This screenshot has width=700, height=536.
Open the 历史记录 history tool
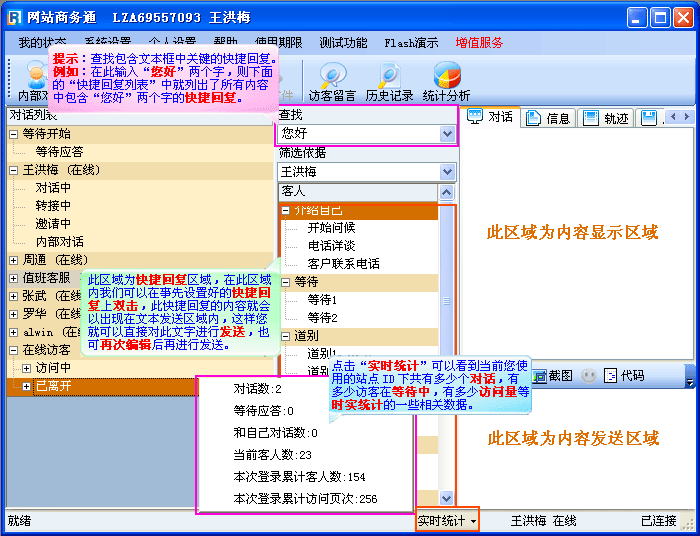389,82
